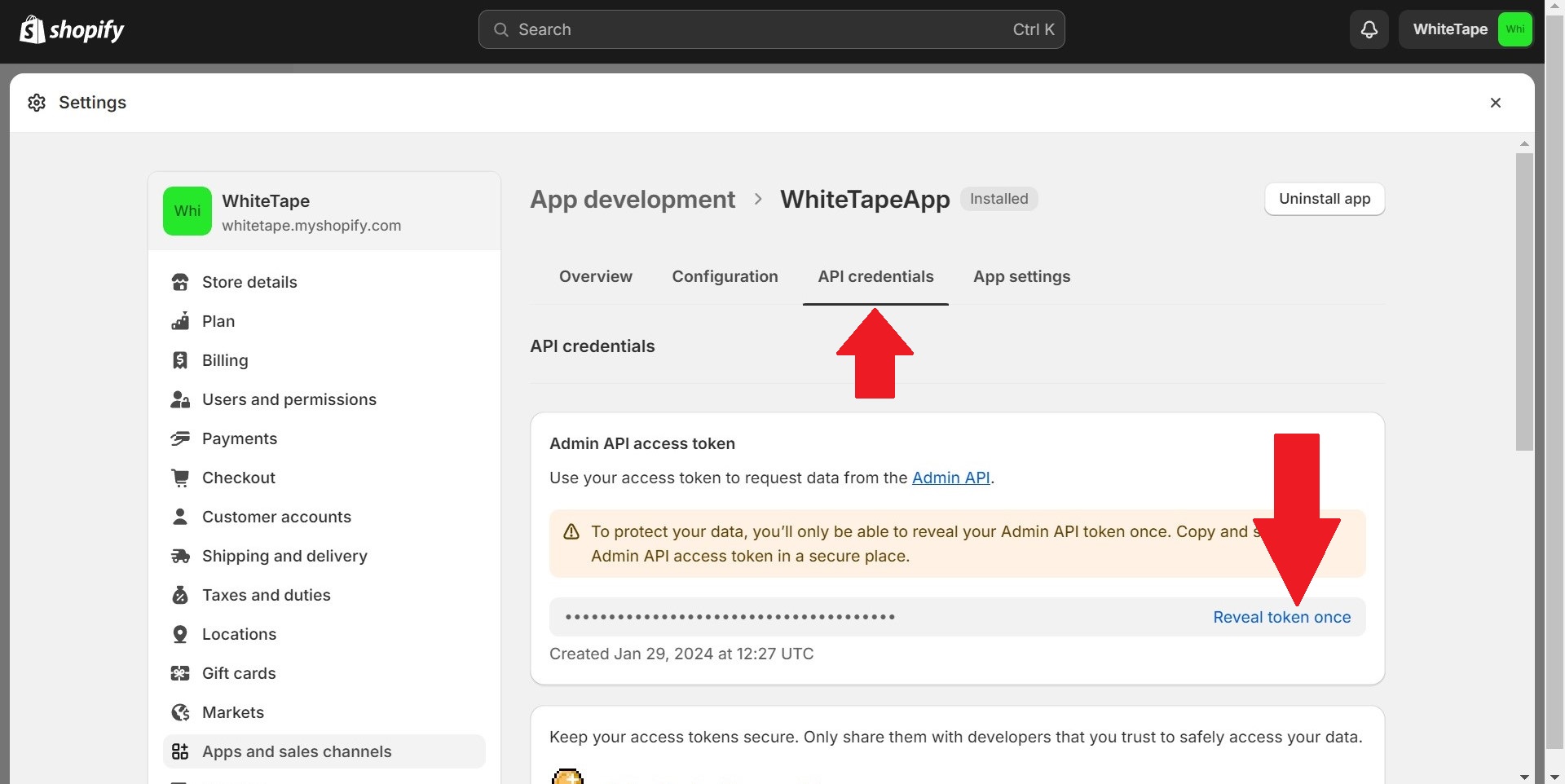The image size is (1565, 784).
Task: Click the settings panel scrollbar thumb
Action: 1524,302
